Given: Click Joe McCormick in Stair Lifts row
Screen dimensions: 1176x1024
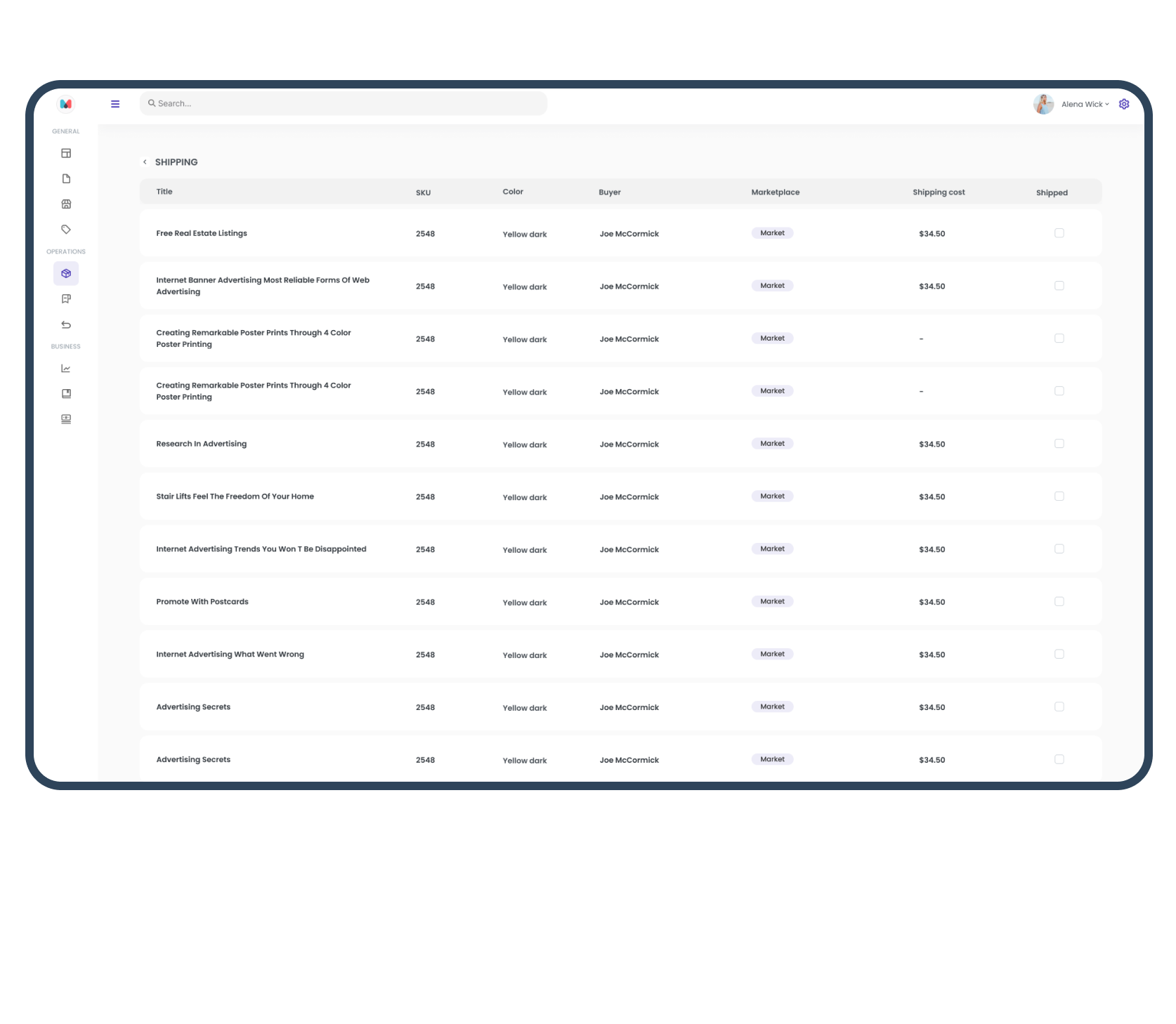Looking at the screenshot, I should (x=629, y=497).
